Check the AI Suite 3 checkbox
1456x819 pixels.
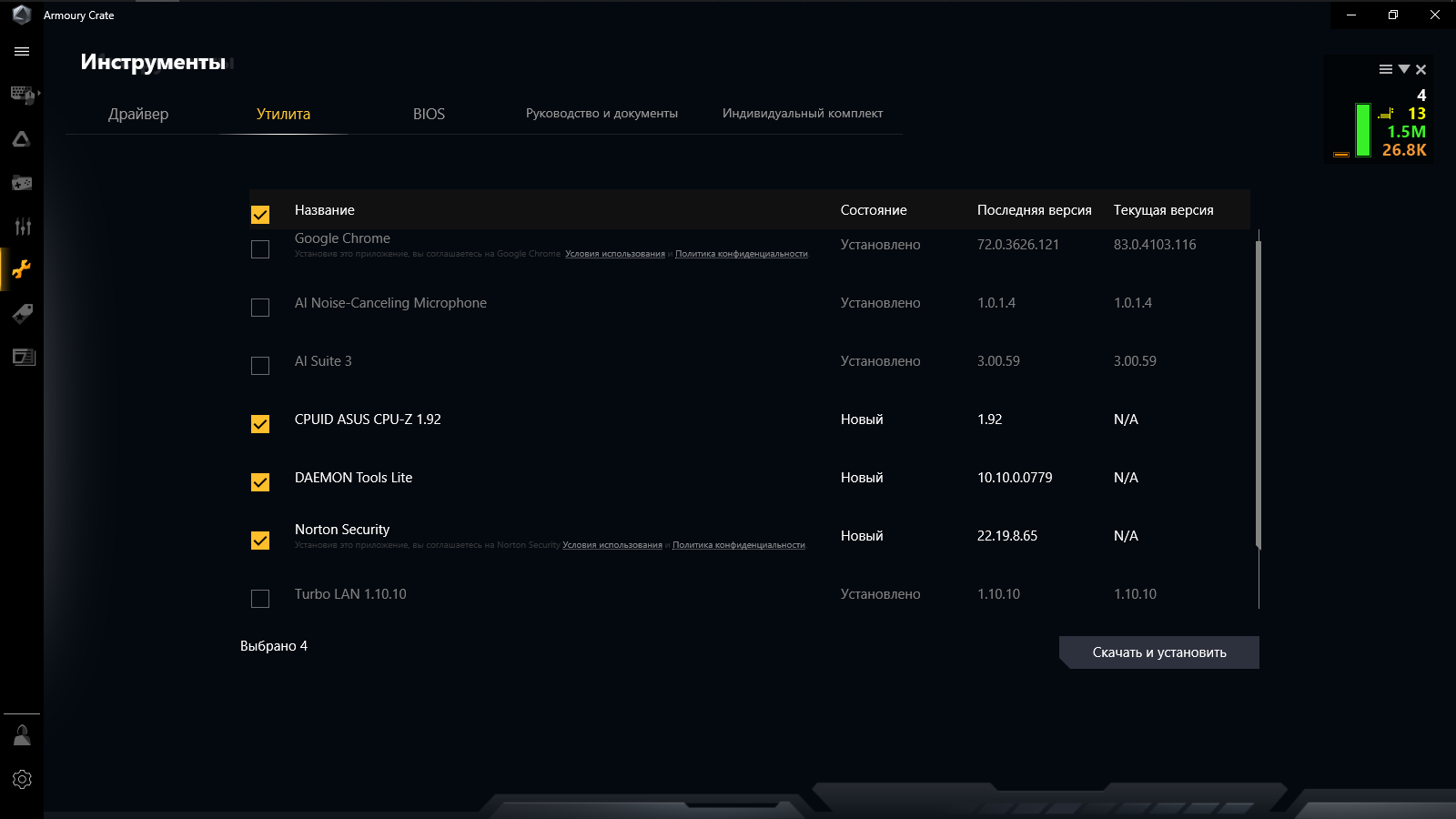pyautogui.click(x=260, y=366)
